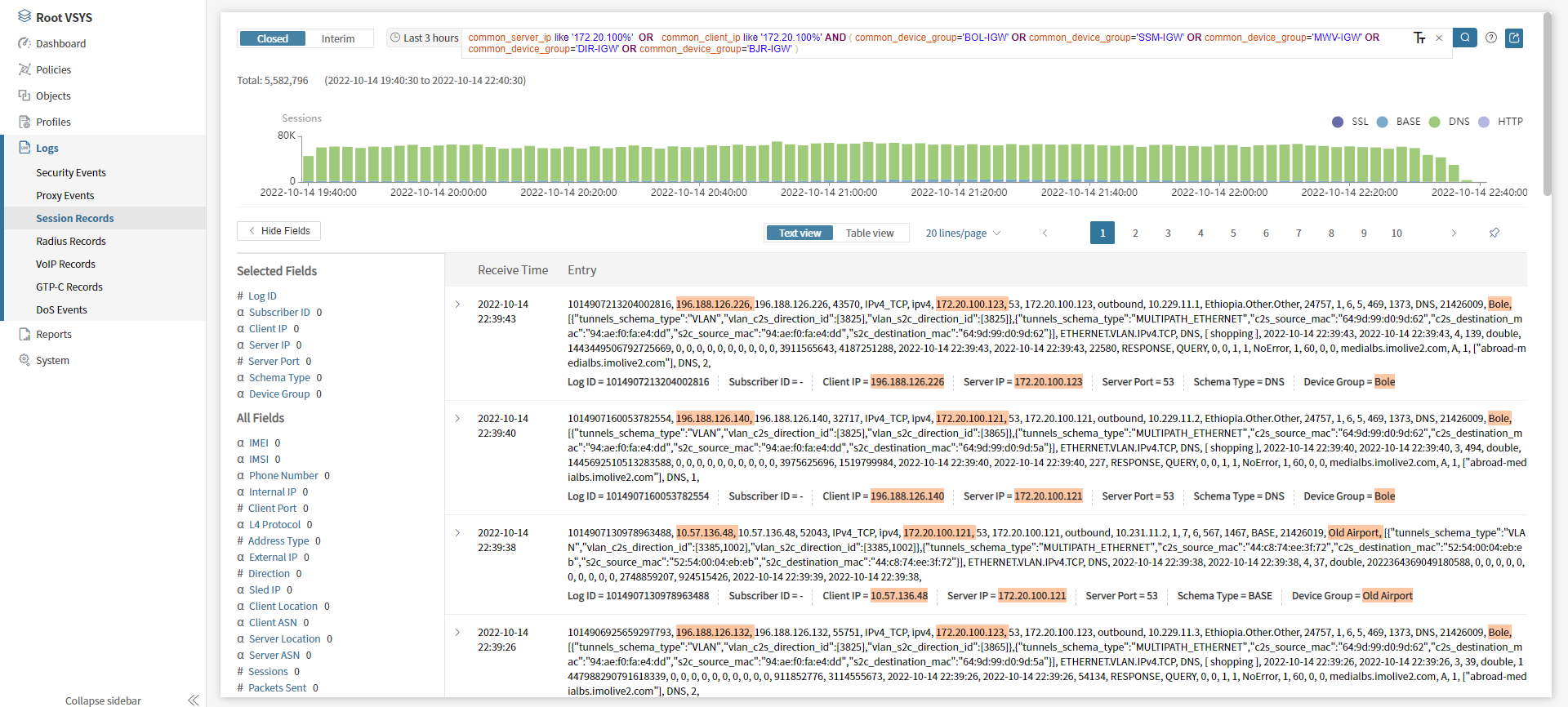Click the collapse sidebar double-arrow icon
This screenshot has width=1568, height=707.
(x=194, y=700)
